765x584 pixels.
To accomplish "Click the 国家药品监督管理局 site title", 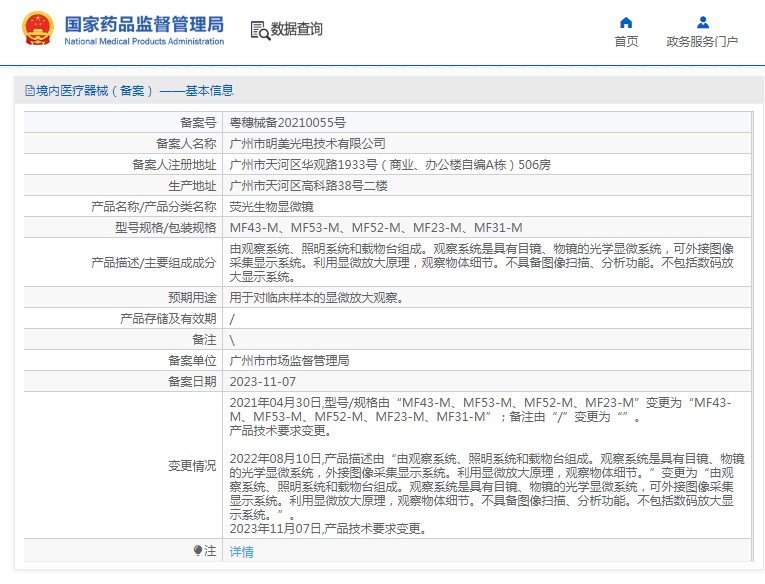I will pos(144,24).
